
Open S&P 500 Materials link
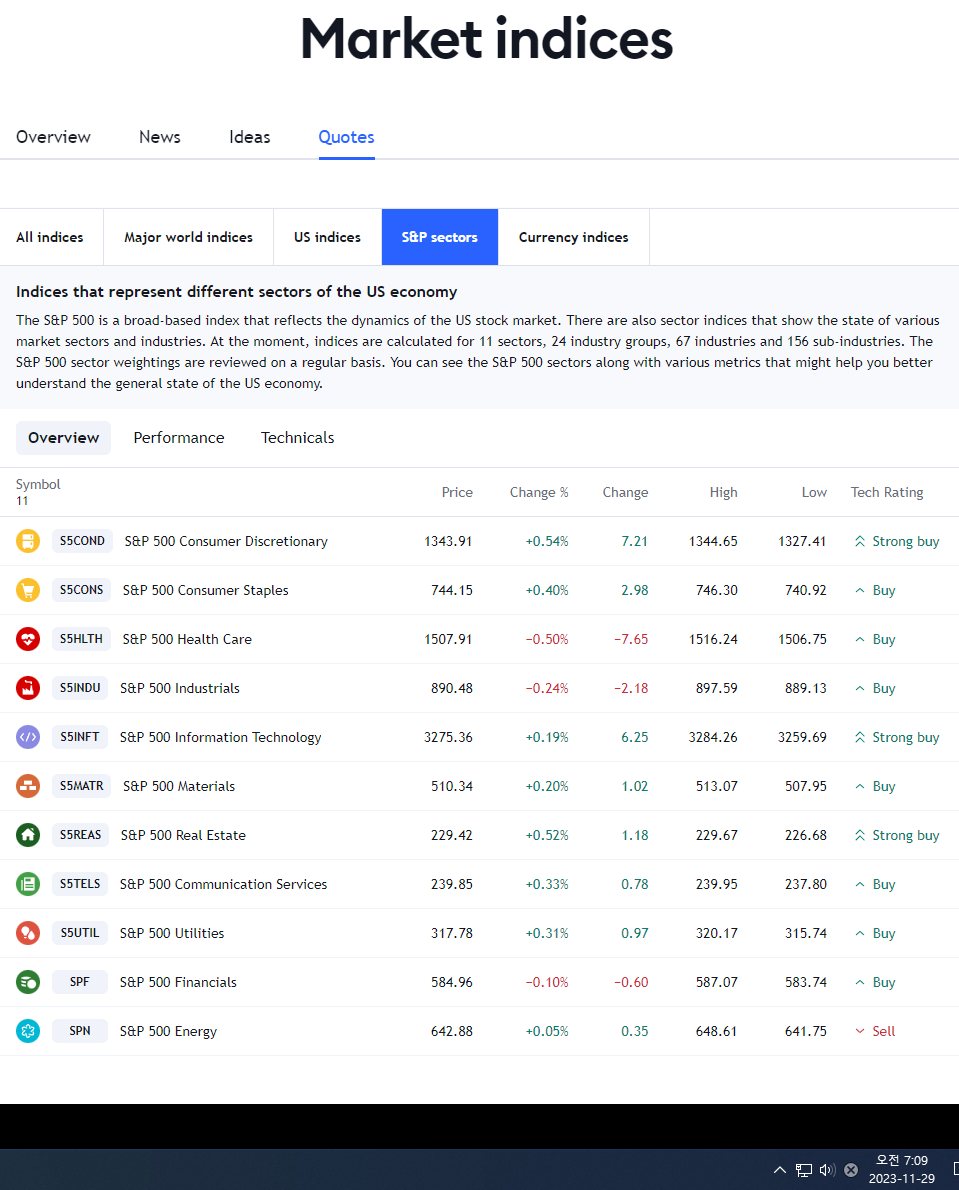[x=179, y=785]
